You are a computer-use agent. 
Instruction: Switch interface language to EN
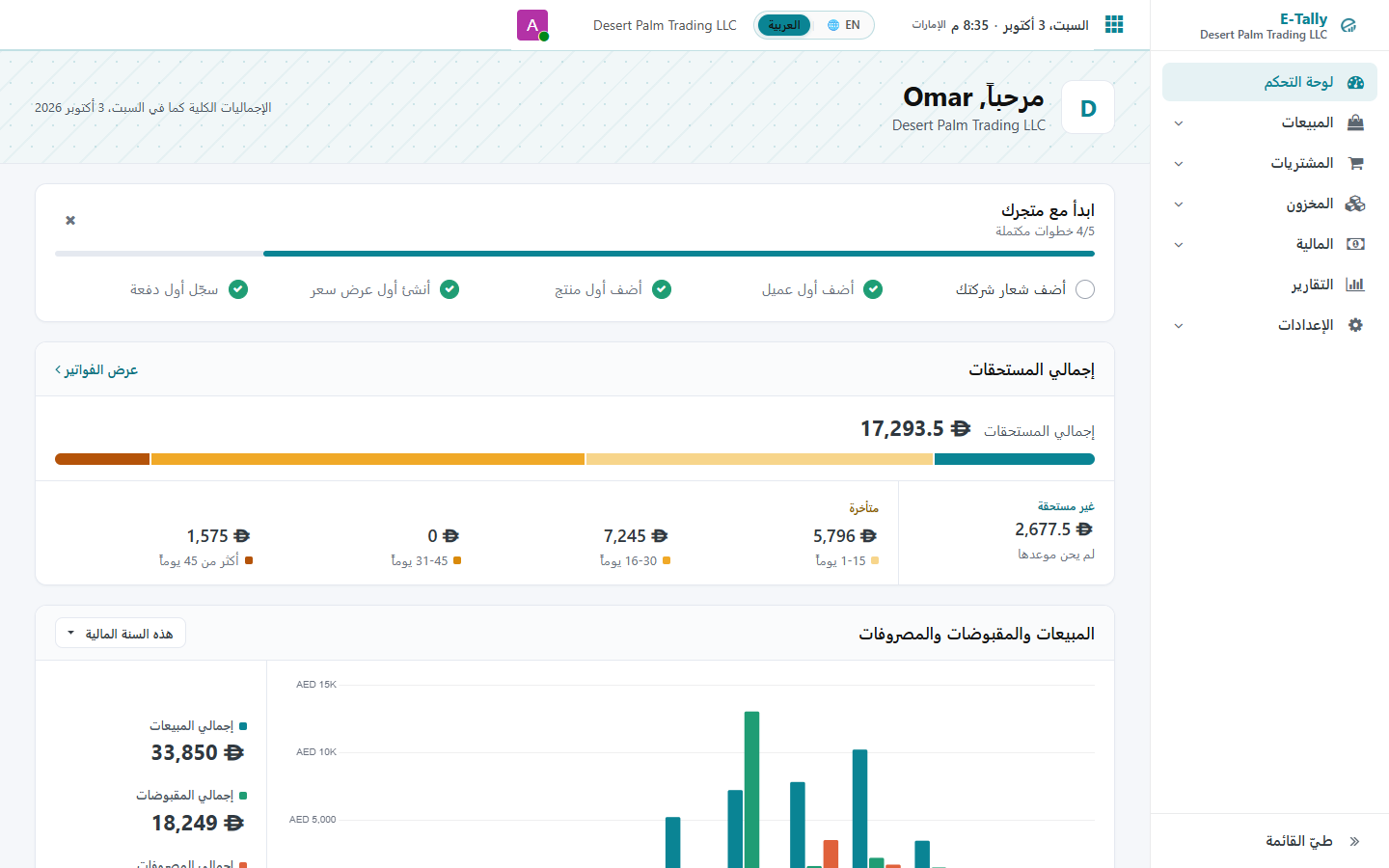[x=843, y=25]
